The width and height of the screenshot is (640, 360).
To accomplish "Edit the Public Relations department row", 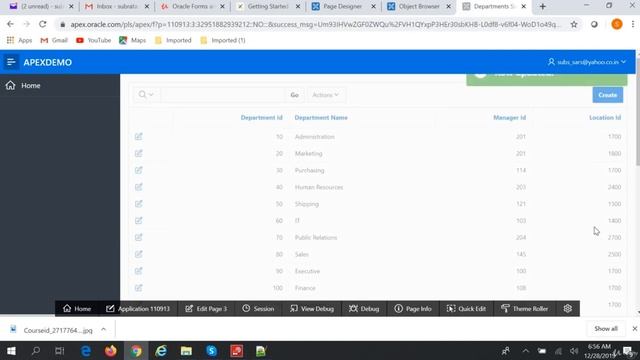I will pyautogui.click(x=139, y=237).
